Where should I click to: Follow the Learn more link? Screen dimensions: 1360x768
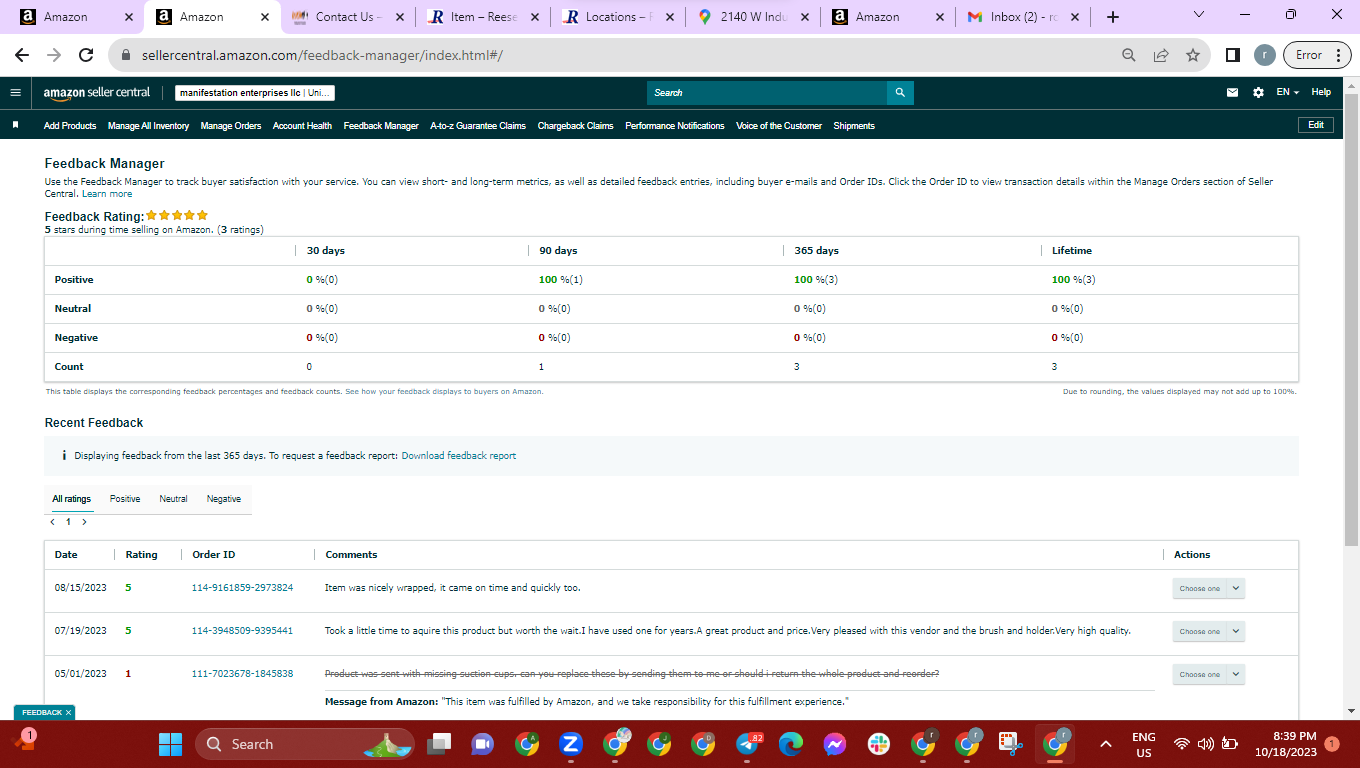(x=107, y=194)
